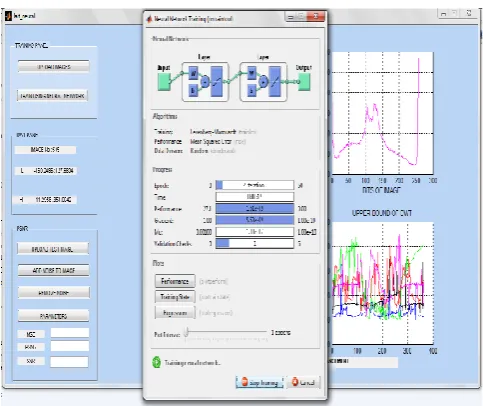
Task: Click the b bias block in second layer
Action: [251, 90]
